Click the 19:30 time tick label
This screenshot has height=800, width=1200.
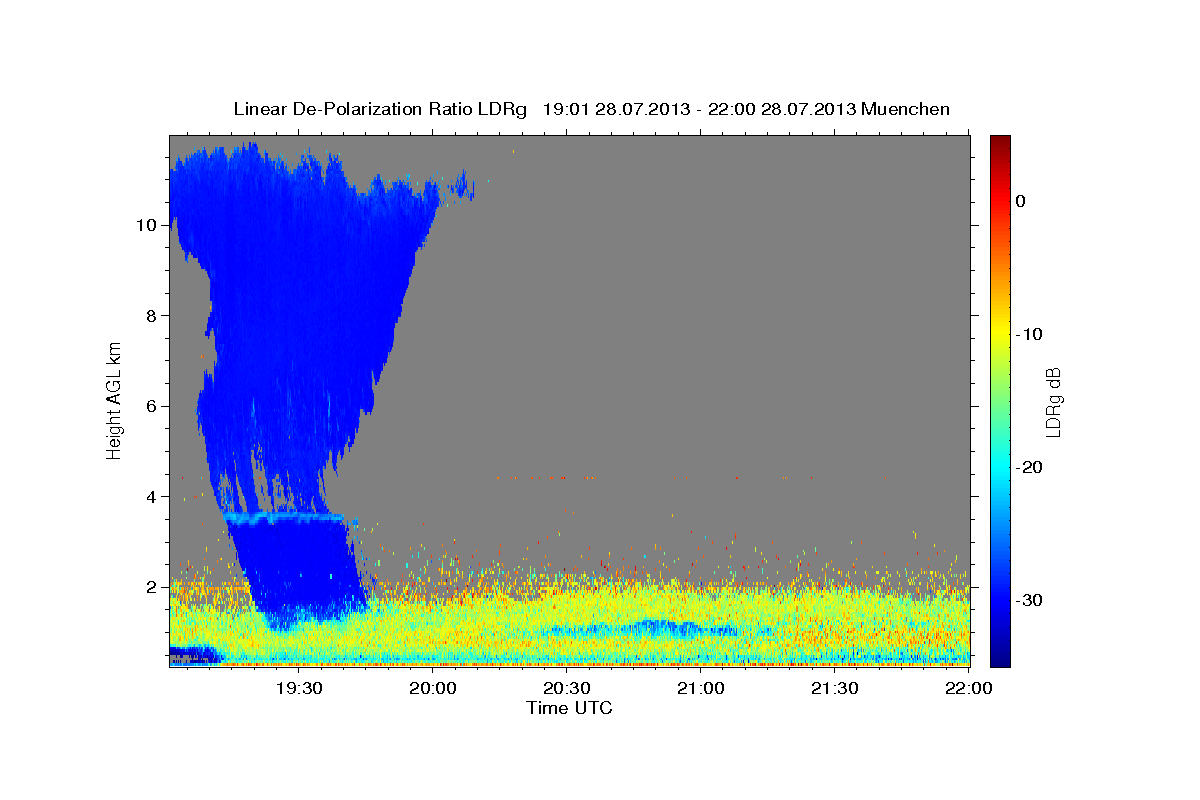click(x=299, y=689)
